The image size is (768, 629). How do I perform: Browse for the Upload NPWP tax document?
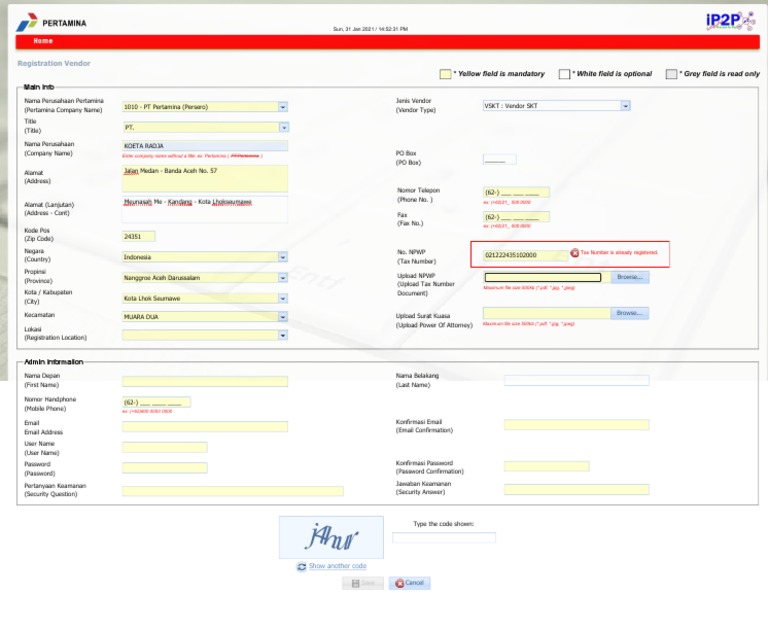click(x=629, y=277)
